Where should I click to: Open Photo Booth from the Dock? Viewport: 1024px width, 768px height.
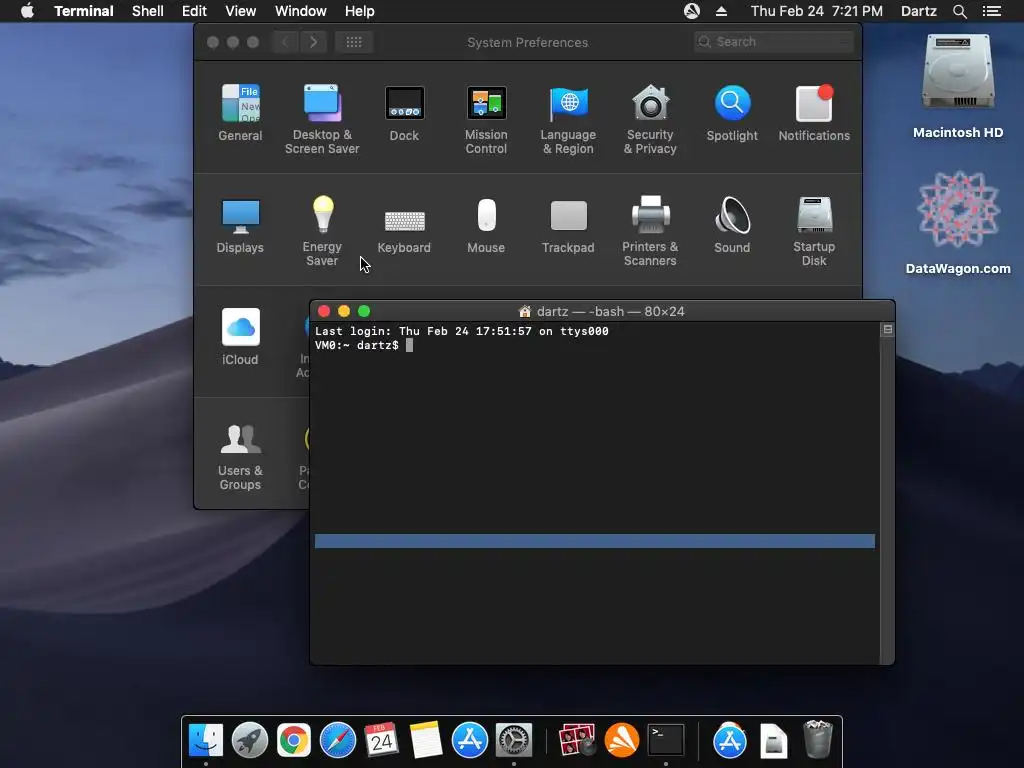tap(577, 741)
